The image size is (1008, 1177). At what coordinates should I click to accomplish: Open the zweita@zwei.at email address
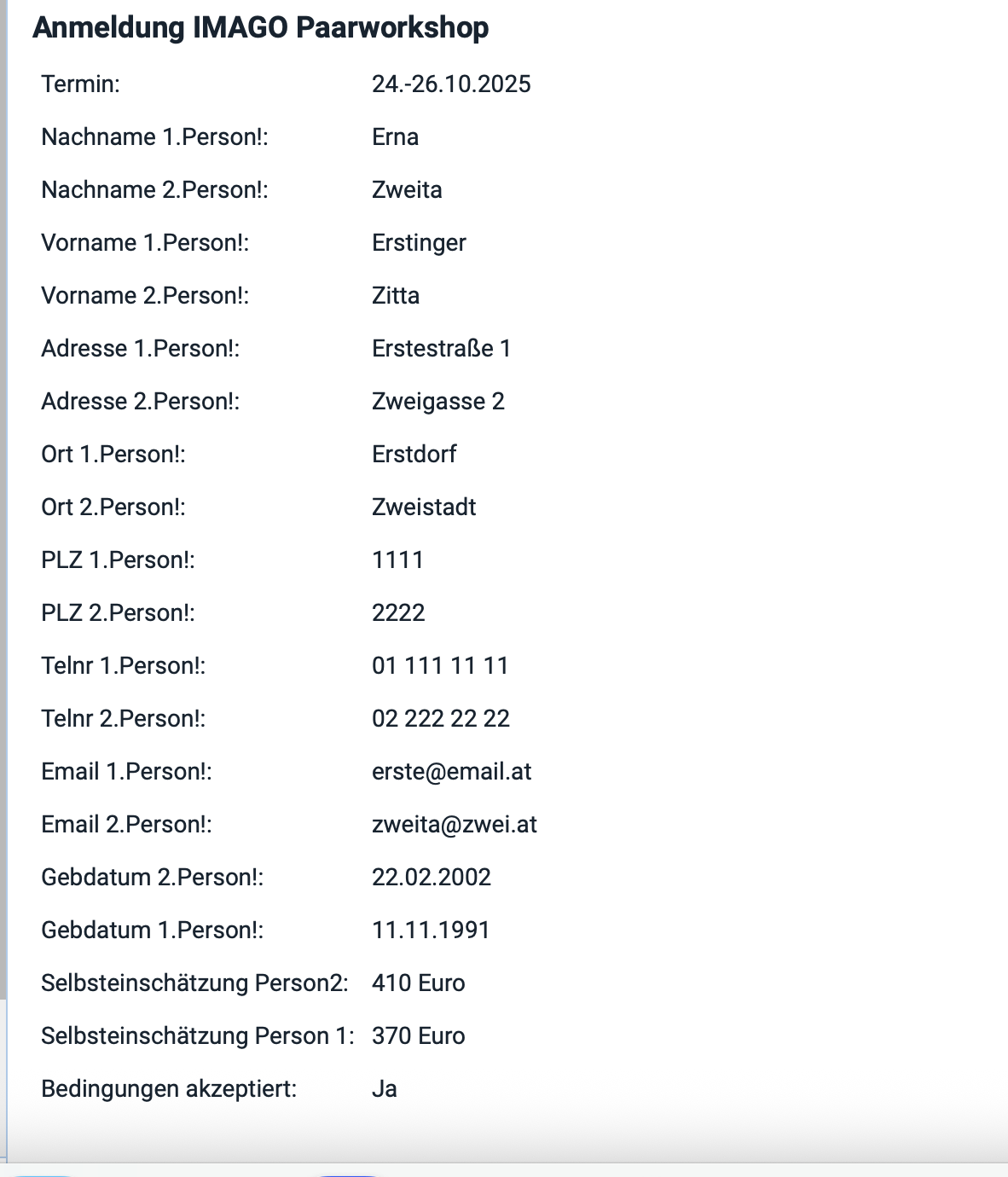[x=455, y=824]
